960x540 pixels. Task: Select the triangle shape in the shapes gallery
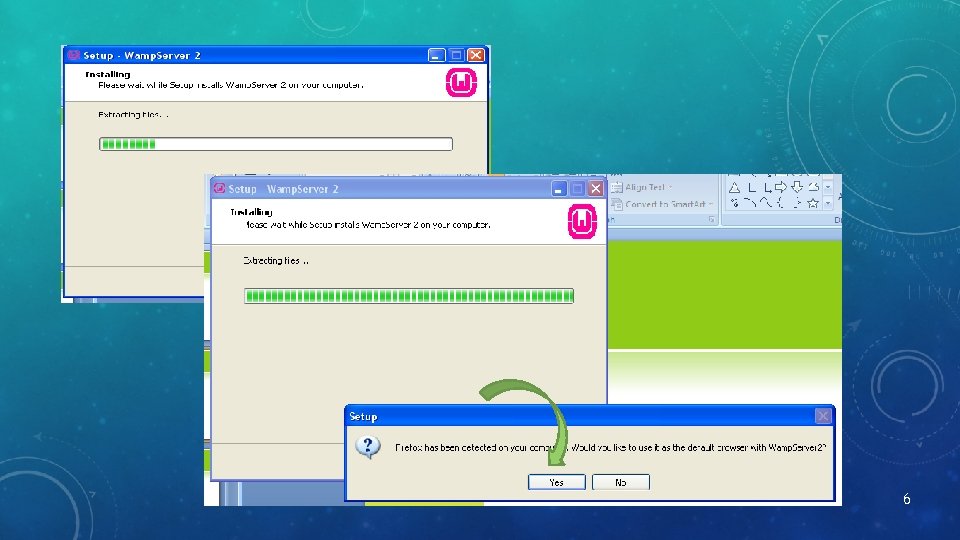point(734,187)
